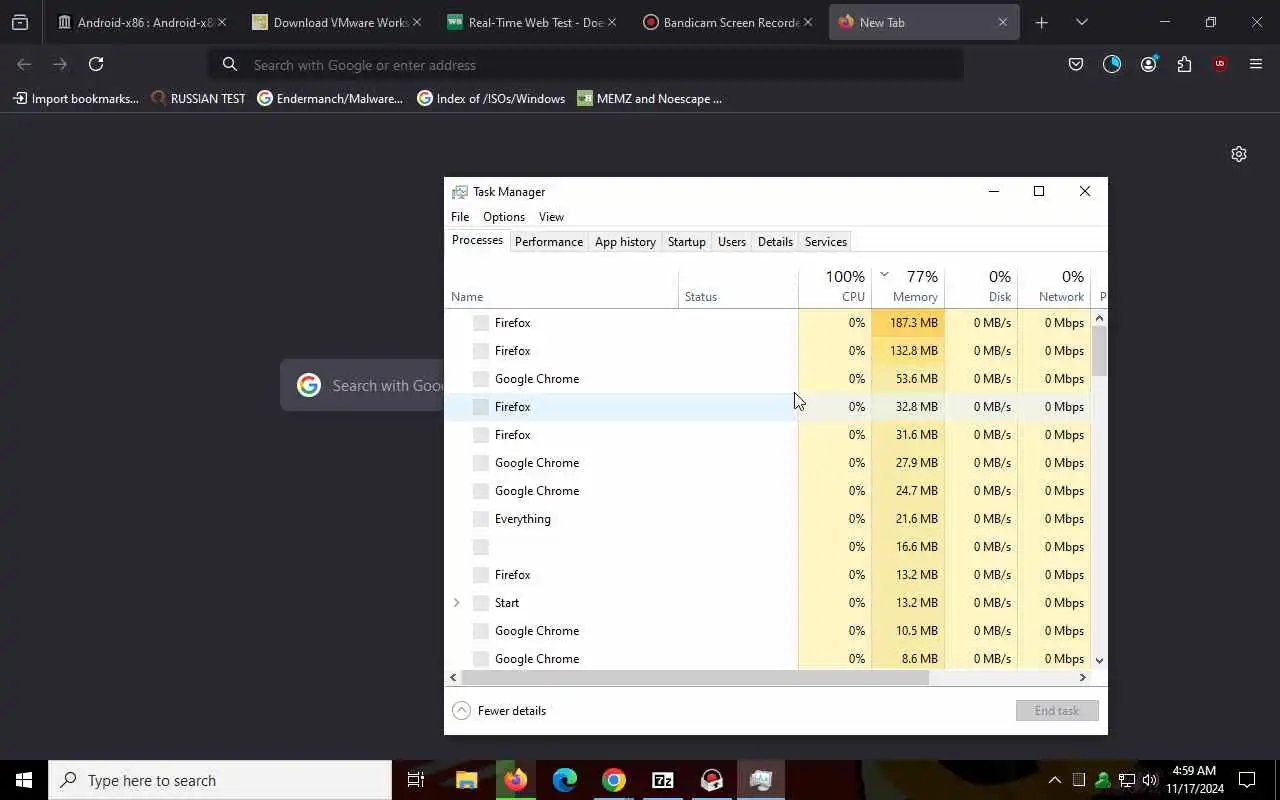Click Task Manager vertical scrollbar thumb
This screenshot has width=1280, height=800.
1100,351
